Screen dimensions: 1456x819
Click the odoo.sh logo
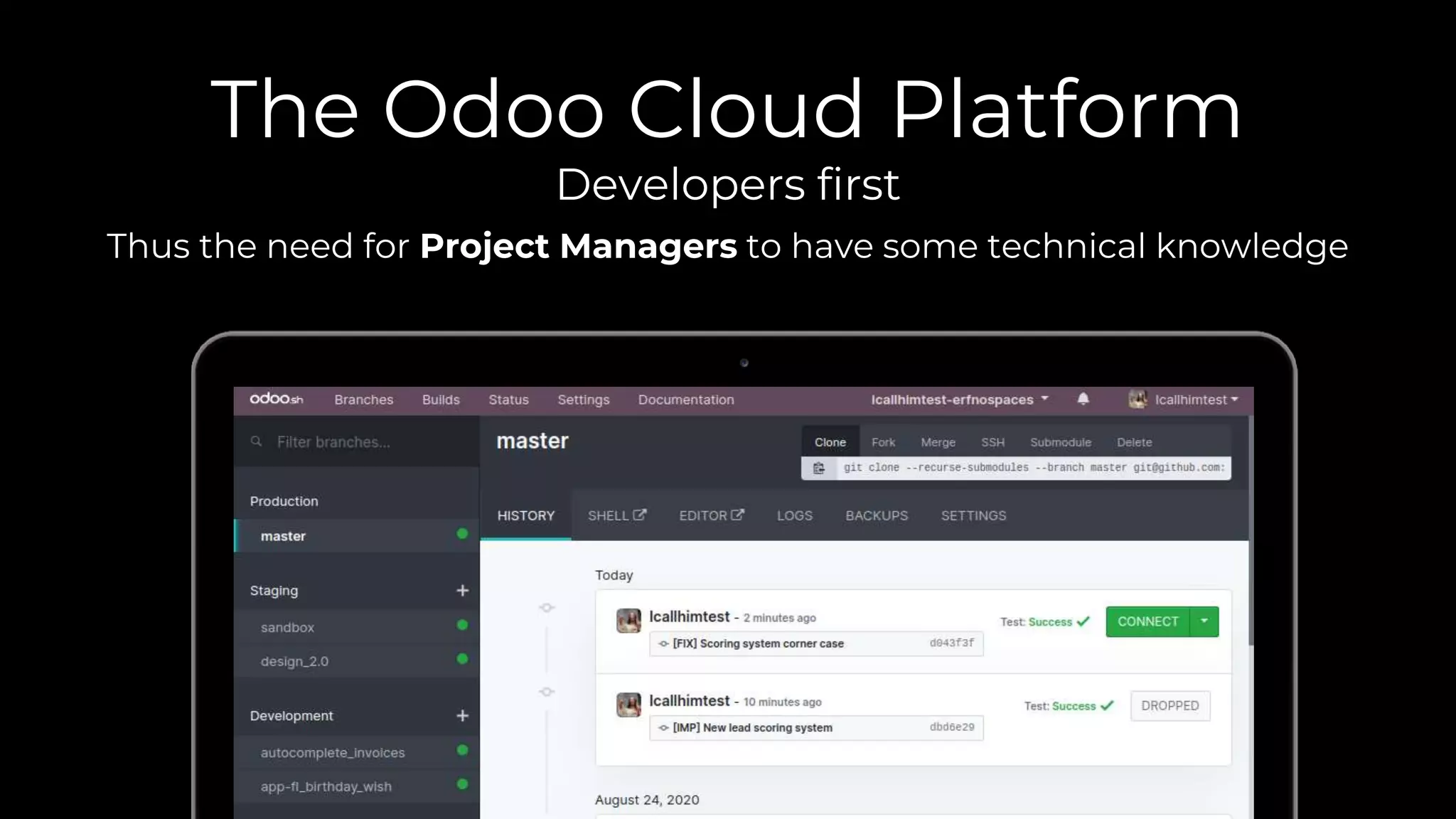click(276, 399)
